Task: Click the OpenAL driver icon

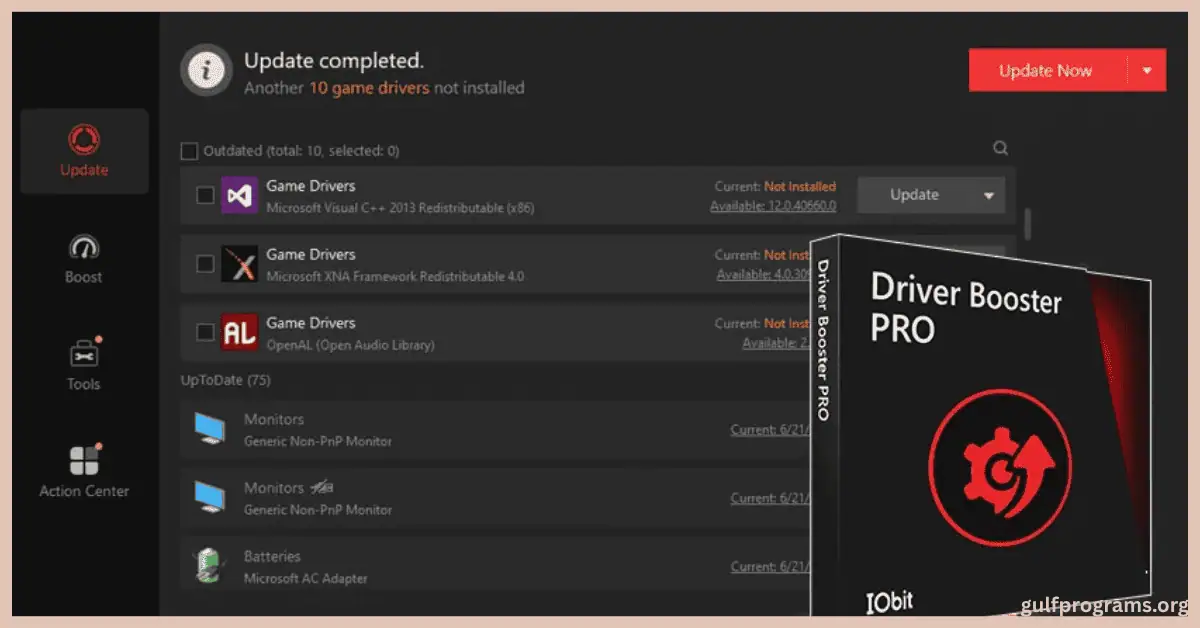Action: coord(239,332)
